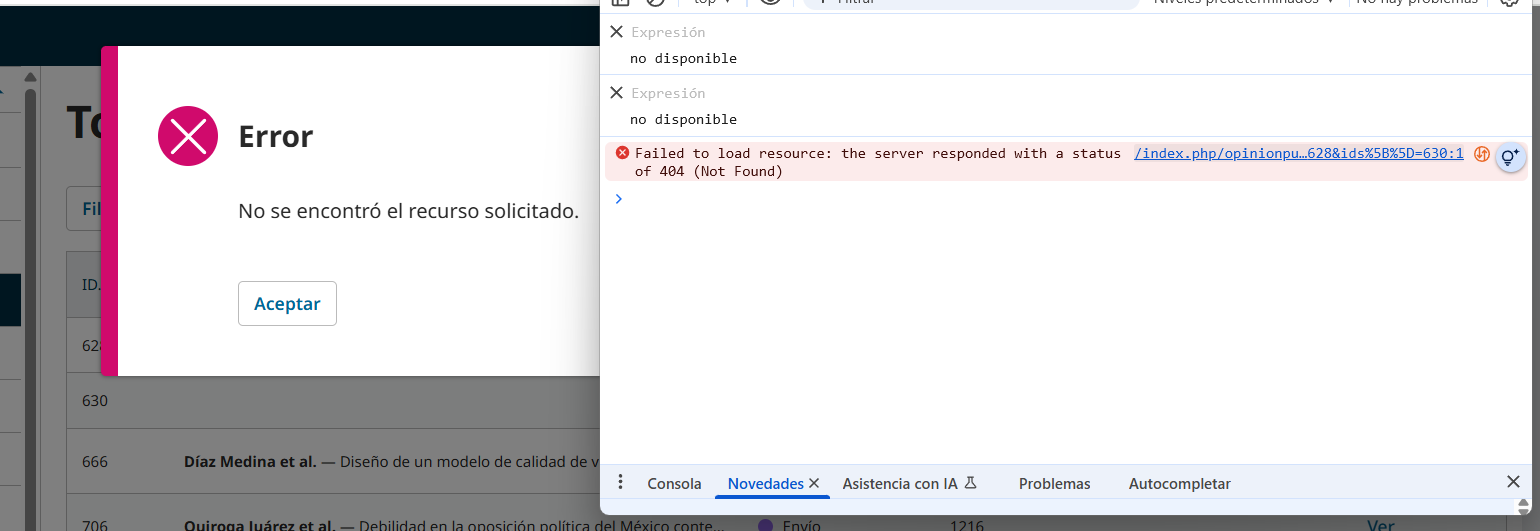
Task: Open the drawer three-dot menu
Action: 620,483
